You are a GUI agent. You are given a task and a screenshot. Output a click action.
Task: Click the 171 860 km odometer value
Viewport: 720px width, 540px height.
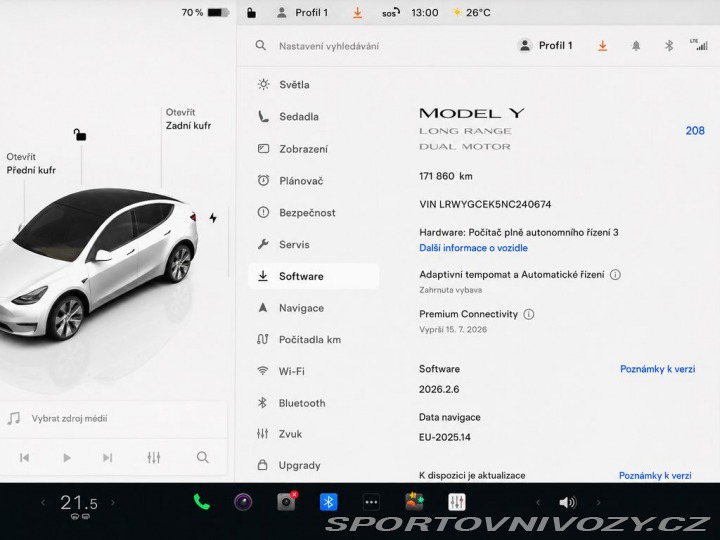[x=445, y=176]
